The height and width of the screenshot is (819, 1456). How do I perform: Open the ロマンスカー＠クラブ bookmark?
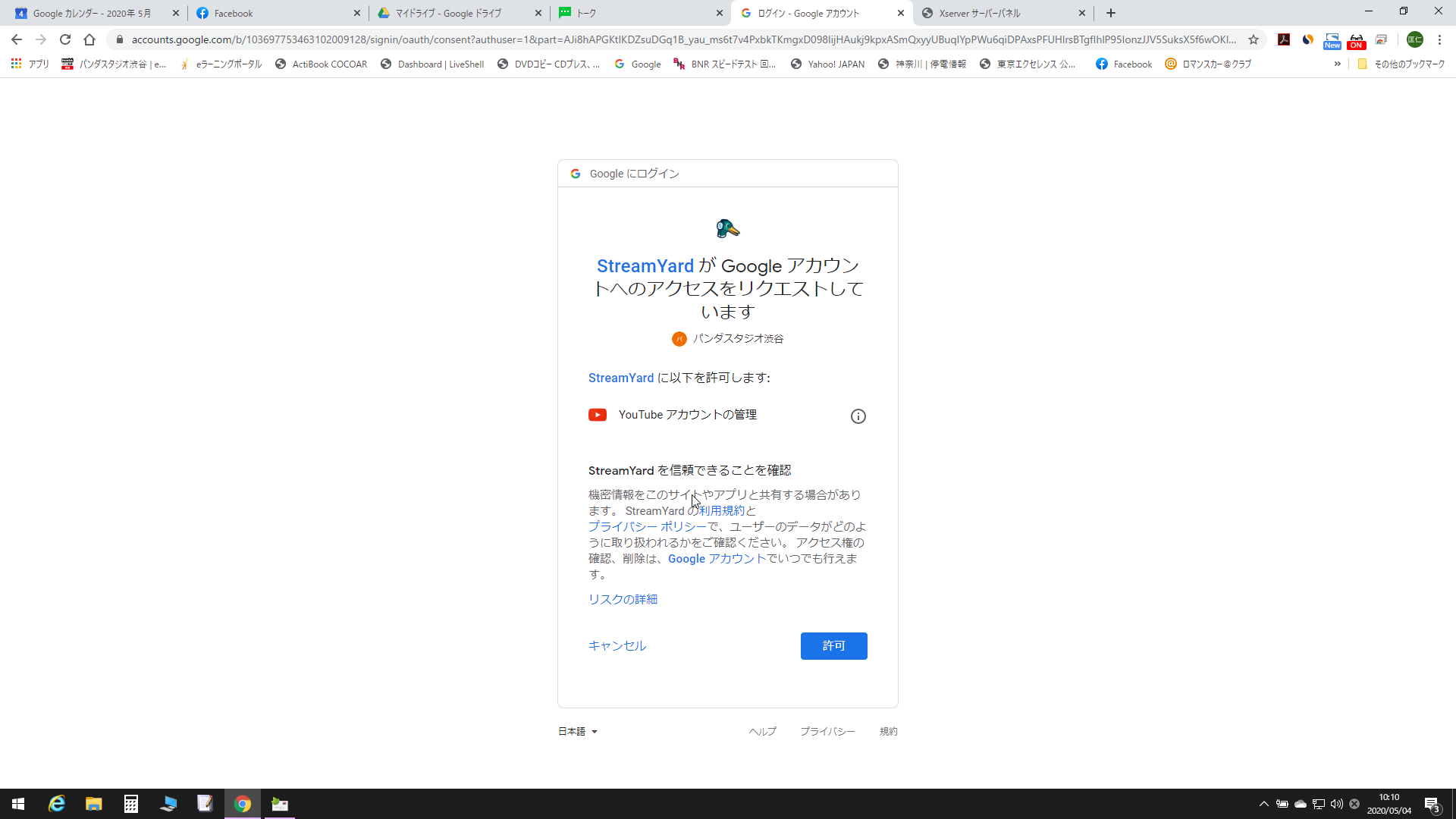pyautogui.click(x=1208, y=64)
